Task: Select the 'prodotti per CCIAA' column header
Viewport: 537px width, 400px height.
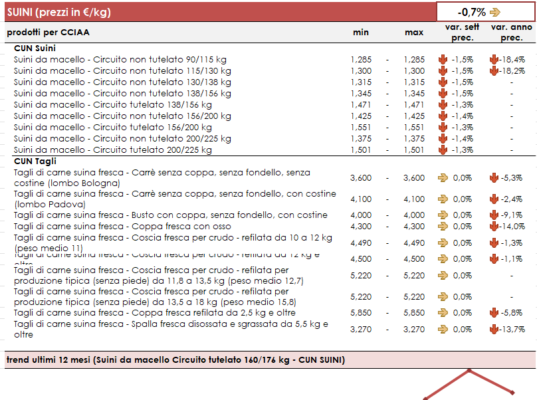Action: [x=48, y=33]
